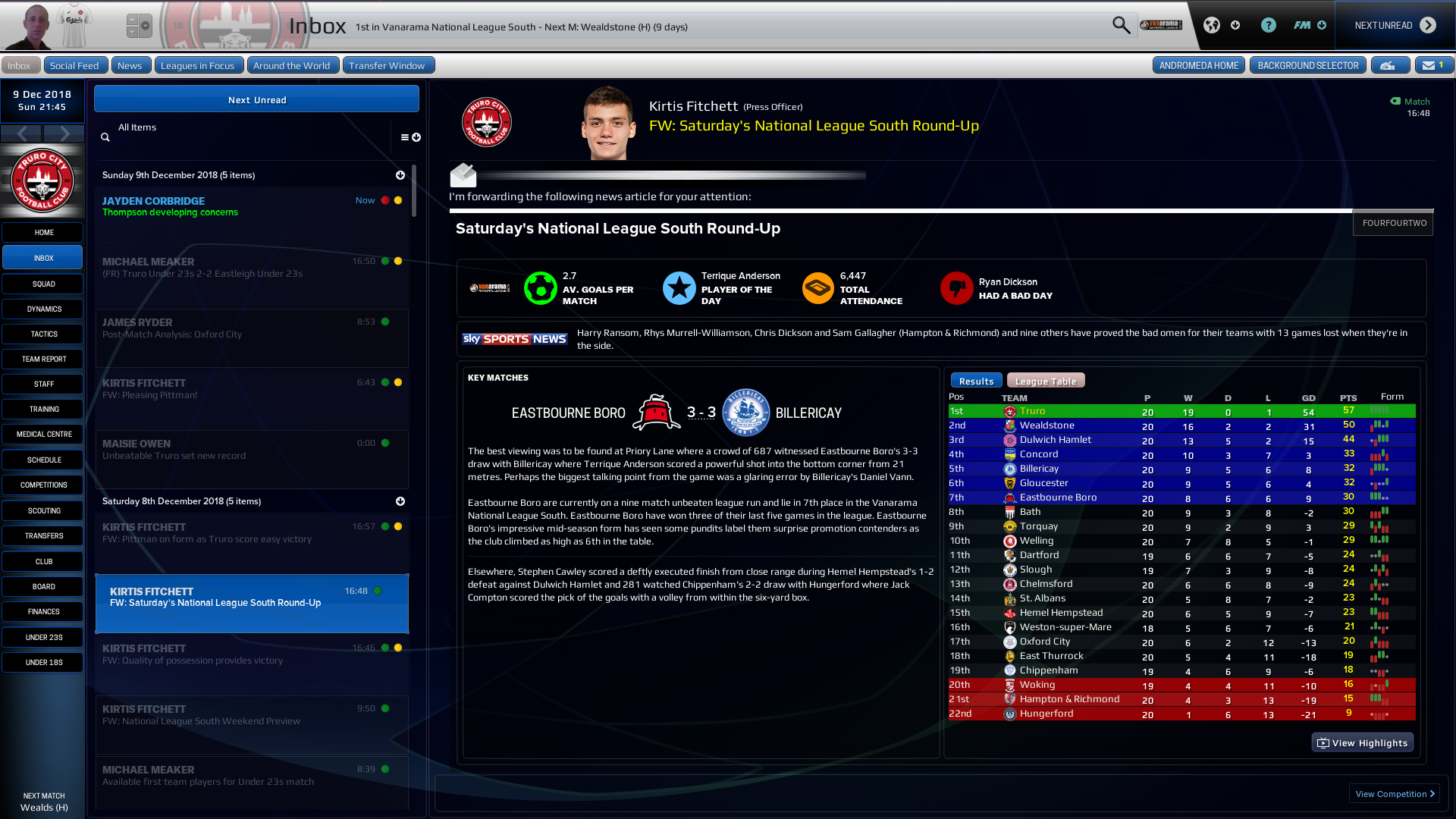Click the FM logo menu

pos(1302,25)
